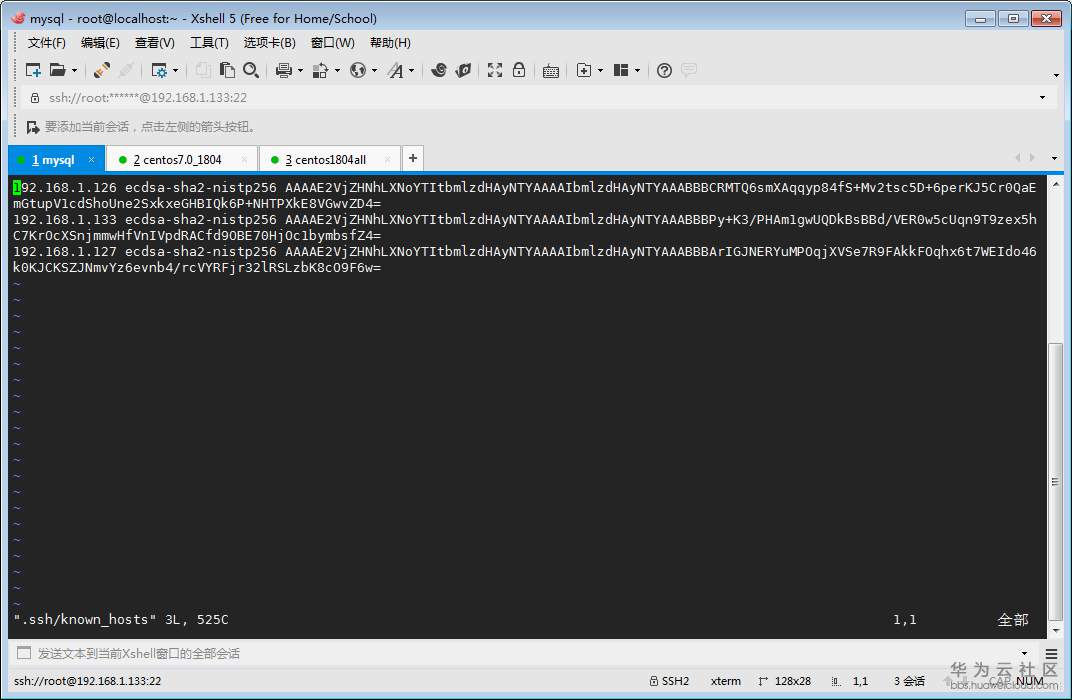This screenshot has height=700, width=1072.
Task: Expand file transfer dropdown arrow
Action: 337,70
